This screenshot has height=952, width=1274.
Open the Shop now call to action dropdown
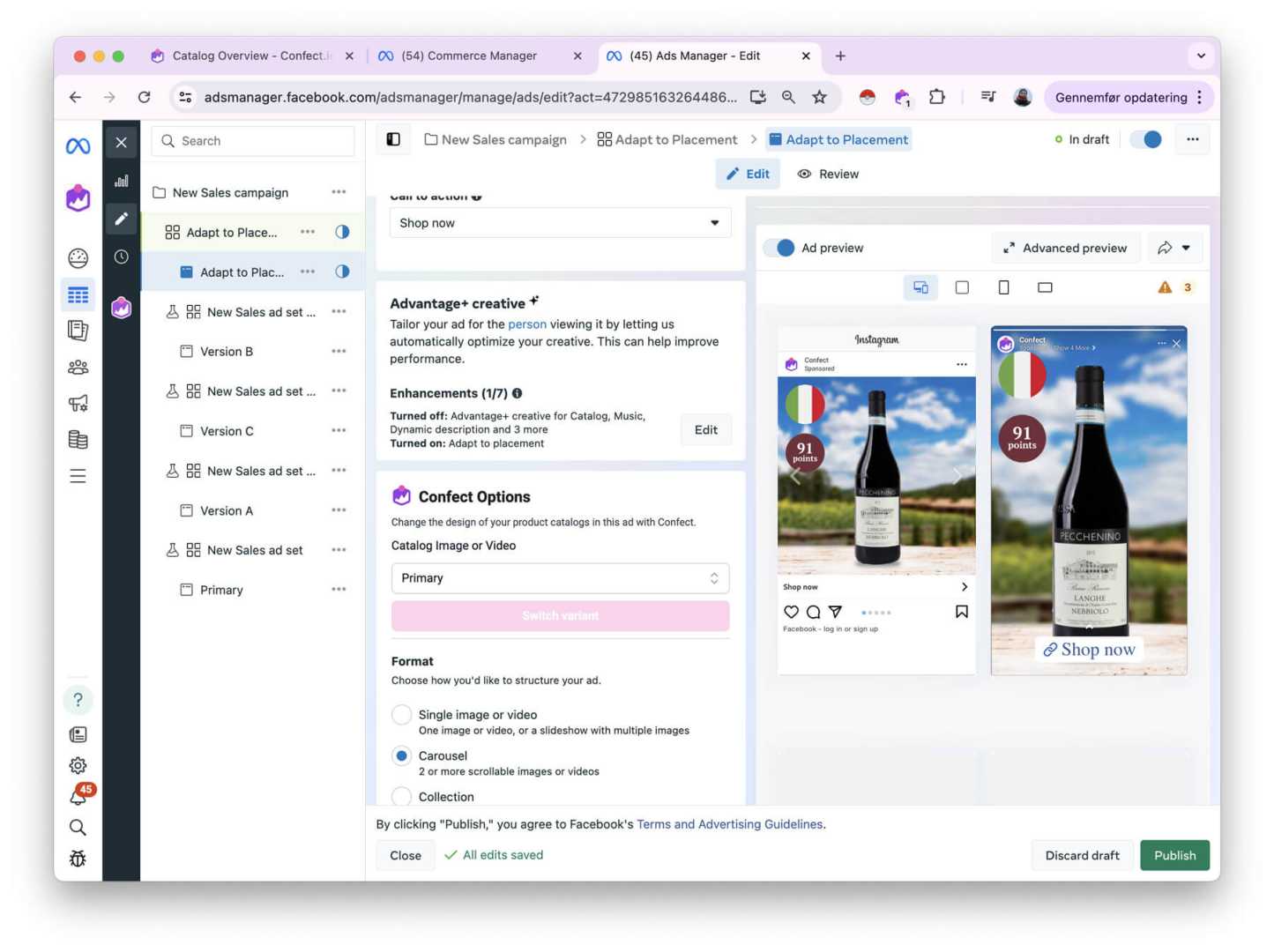560,223
